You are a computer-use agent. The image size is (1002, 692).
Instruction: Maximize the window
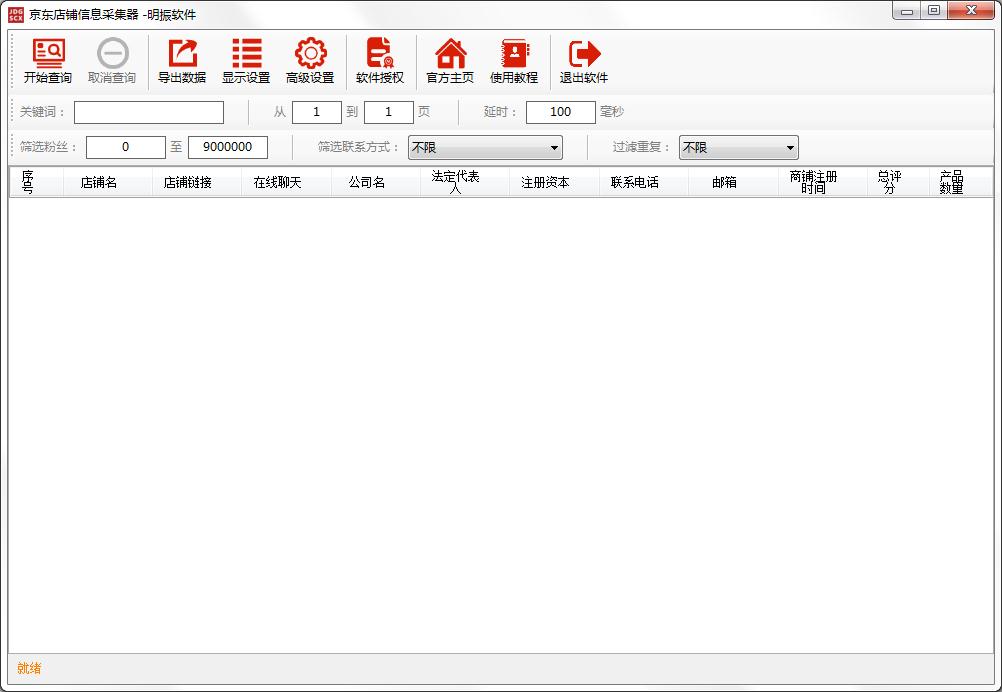[x=934, y=11]
